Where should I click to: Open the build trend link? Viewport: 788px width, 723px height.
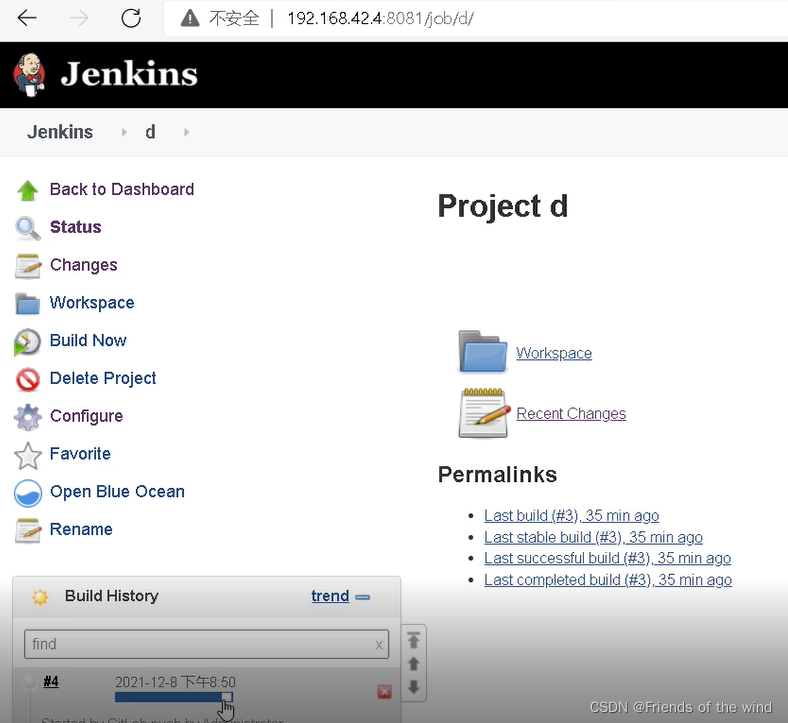pyautogui.click(x=330, y=596)
